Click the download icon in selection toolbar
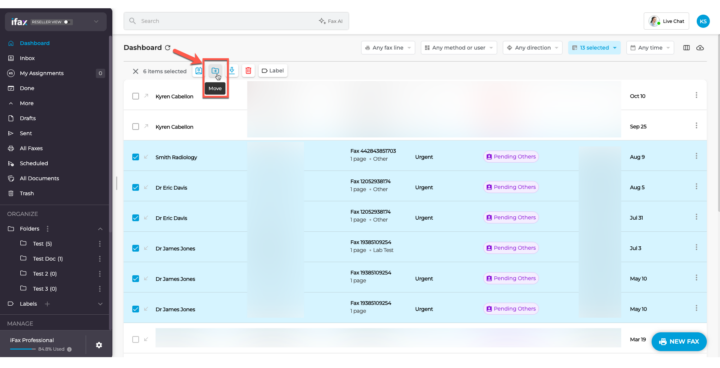Image resolution: width=720 pixels, height=368 pixels. [232, 71]
